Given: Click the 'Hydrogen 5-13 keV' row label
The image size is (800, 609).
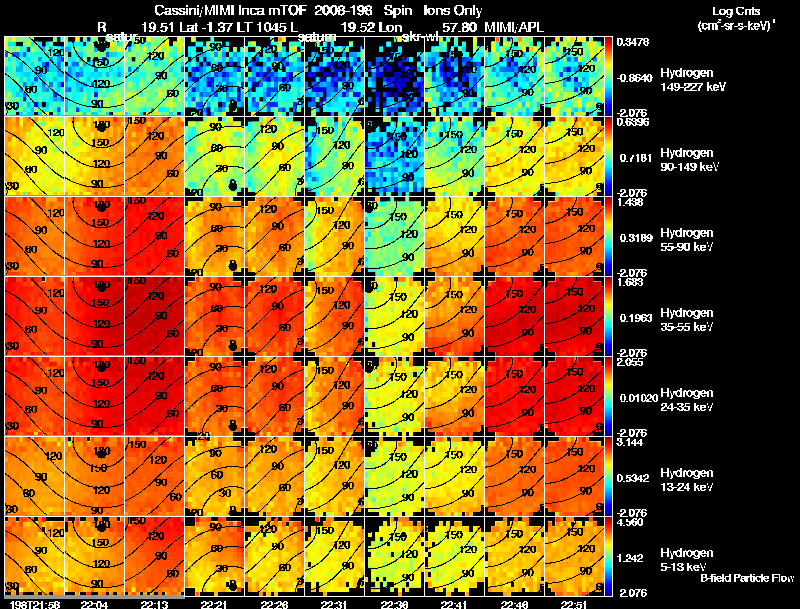Looking at the screenshot, I should pyautogui.click(x=687, y=560).
